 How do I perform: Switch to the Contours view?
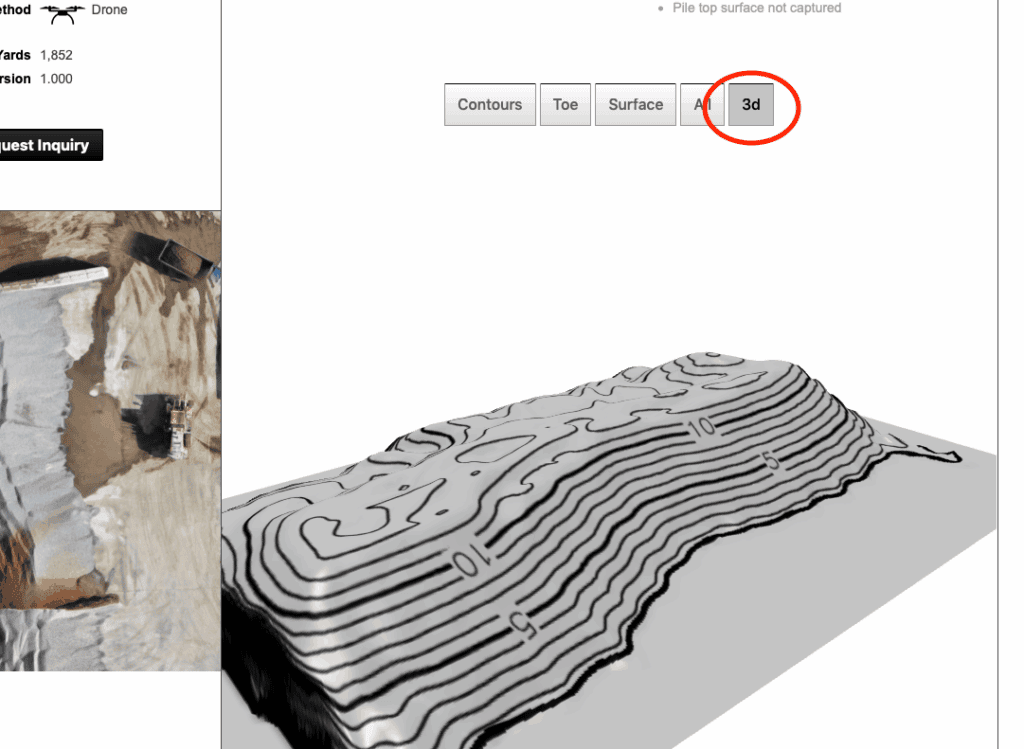tap(490, 104)
